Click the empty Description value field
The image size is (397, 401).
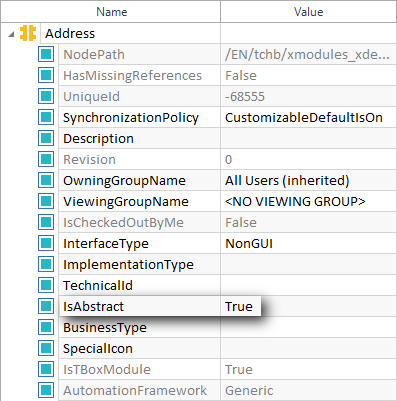point(308,138)
